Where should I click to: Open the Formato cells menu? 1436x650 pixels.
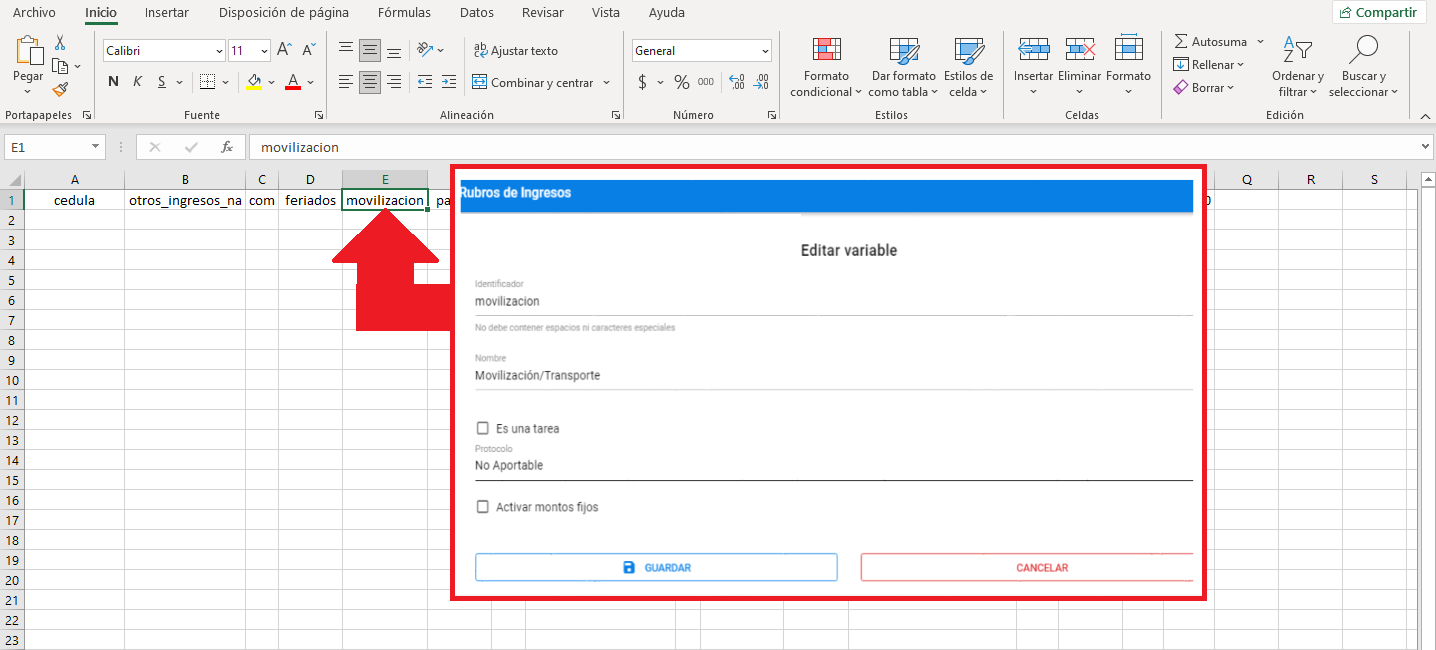(1128, 67)
